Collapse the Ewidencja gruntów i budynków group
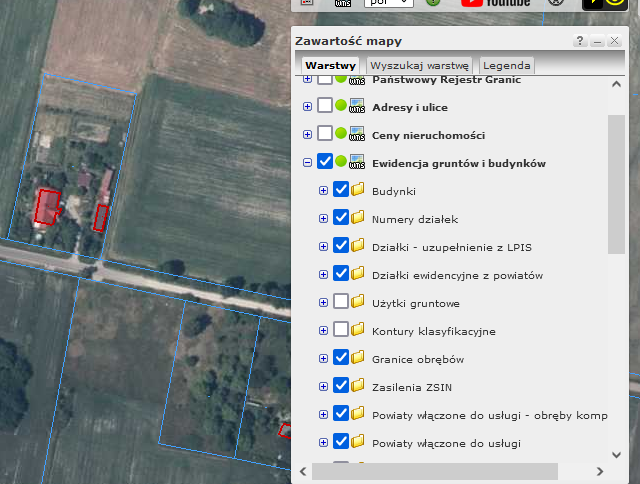Screen dimensions: 640x484 coord(307,163)
